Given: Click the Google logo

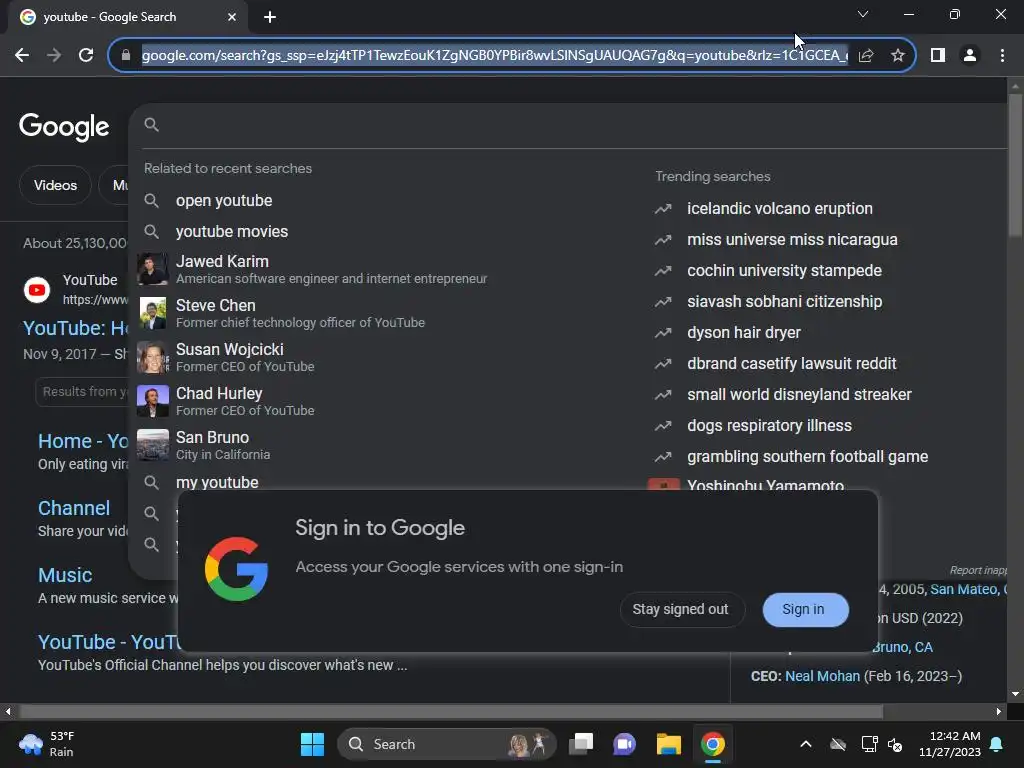Looking at the screenshot, I should click(64, 127).
